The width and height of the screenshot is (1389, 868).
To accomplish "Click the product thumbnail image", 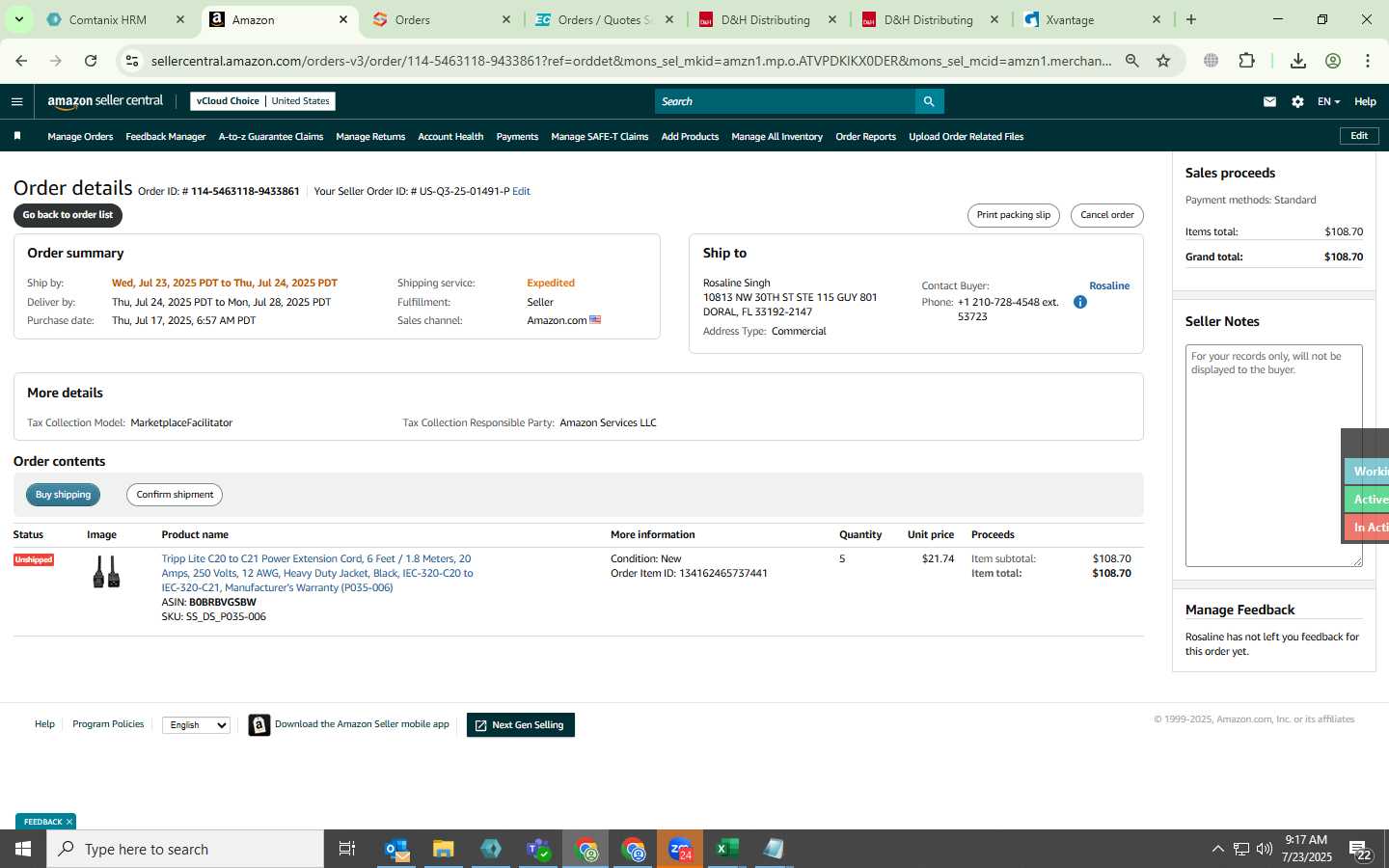I will click(106, 571).
